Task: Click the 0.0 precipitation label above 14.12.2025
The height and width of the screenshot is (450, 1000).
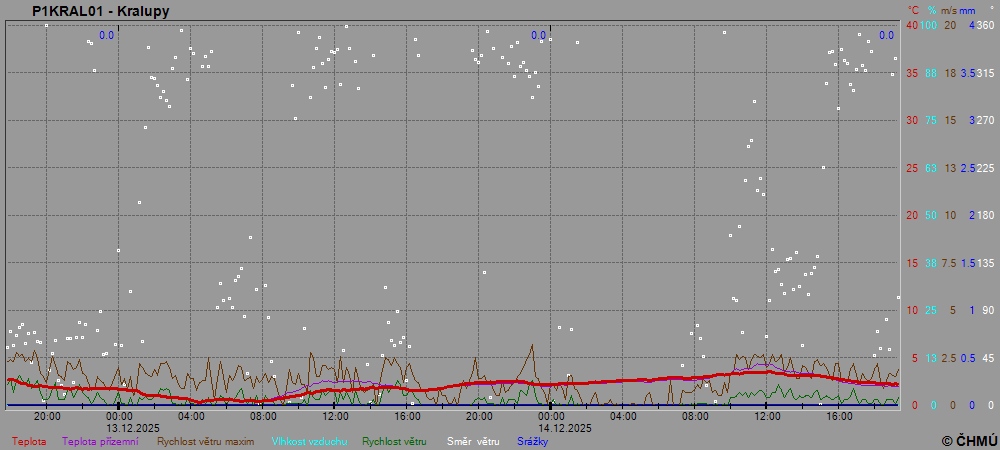Action: [x=539, y=36]
